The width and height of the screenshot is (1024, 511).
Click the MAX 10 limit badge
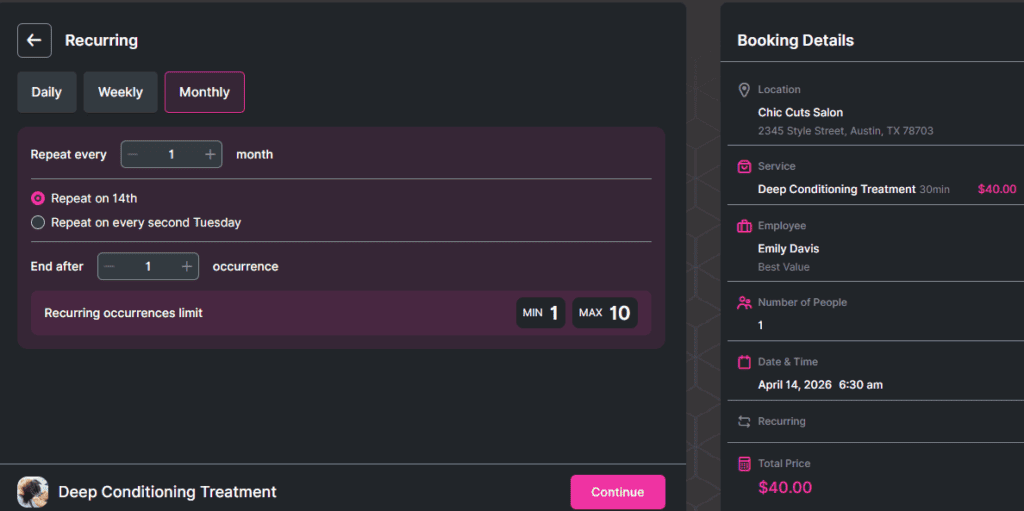point(605,313)
